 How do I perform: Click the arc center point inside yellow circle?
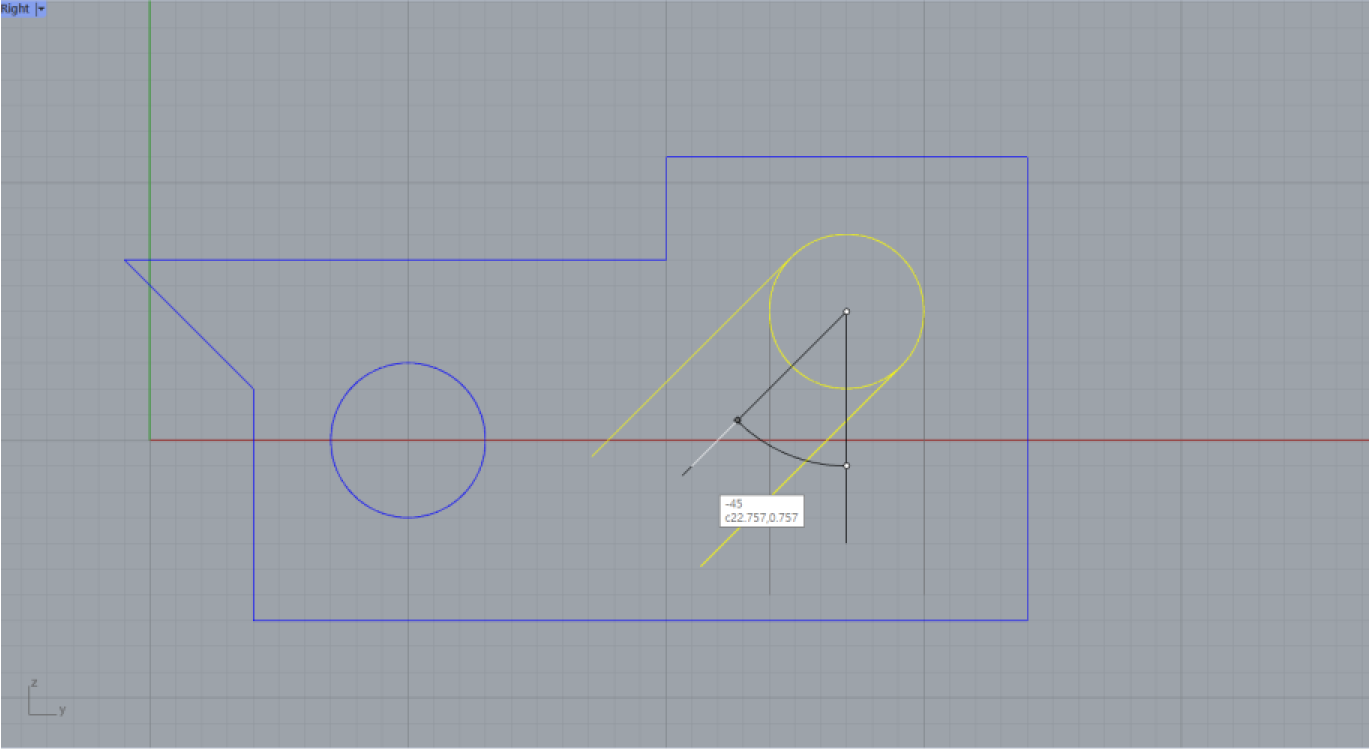pyautogui.click(x=846, y=312)
